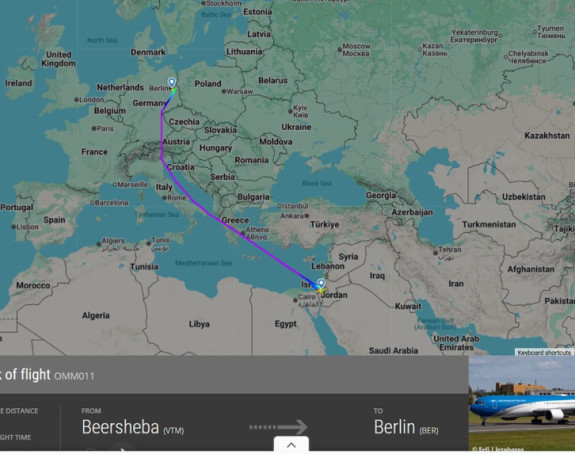Image resolution: width=575 pixels, height=454 pixels.
Task: Click the Kyiv city marker on the map
Action: [x=290, y=111]
